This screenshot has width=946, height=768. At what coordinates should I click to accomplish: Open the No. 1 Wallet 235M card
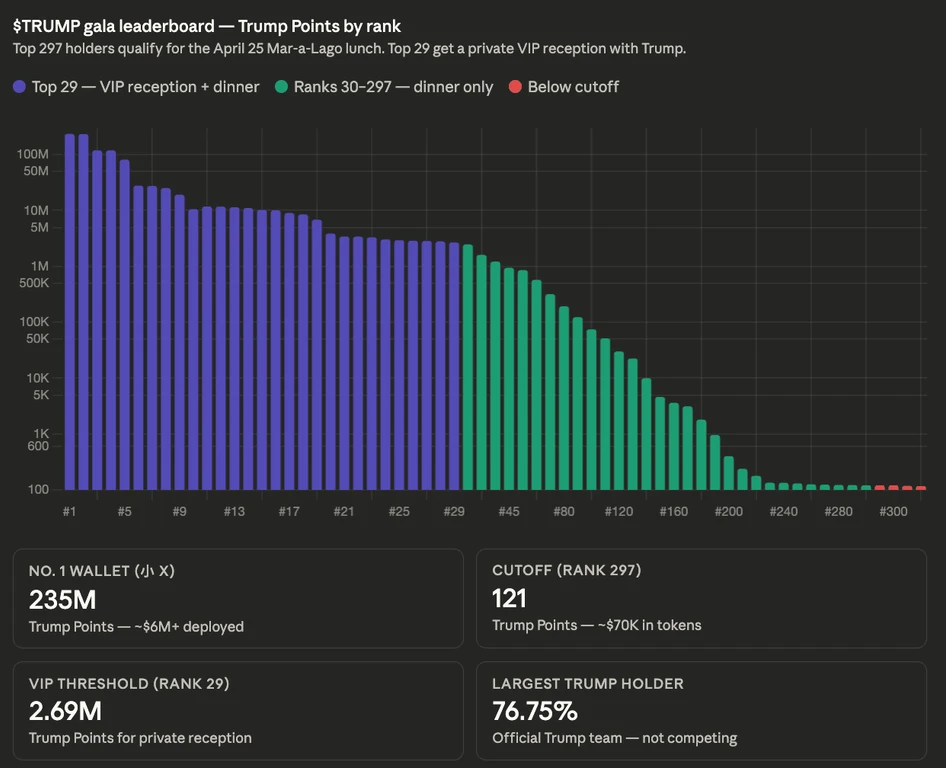pyautogui.click(x=238, y=598)
